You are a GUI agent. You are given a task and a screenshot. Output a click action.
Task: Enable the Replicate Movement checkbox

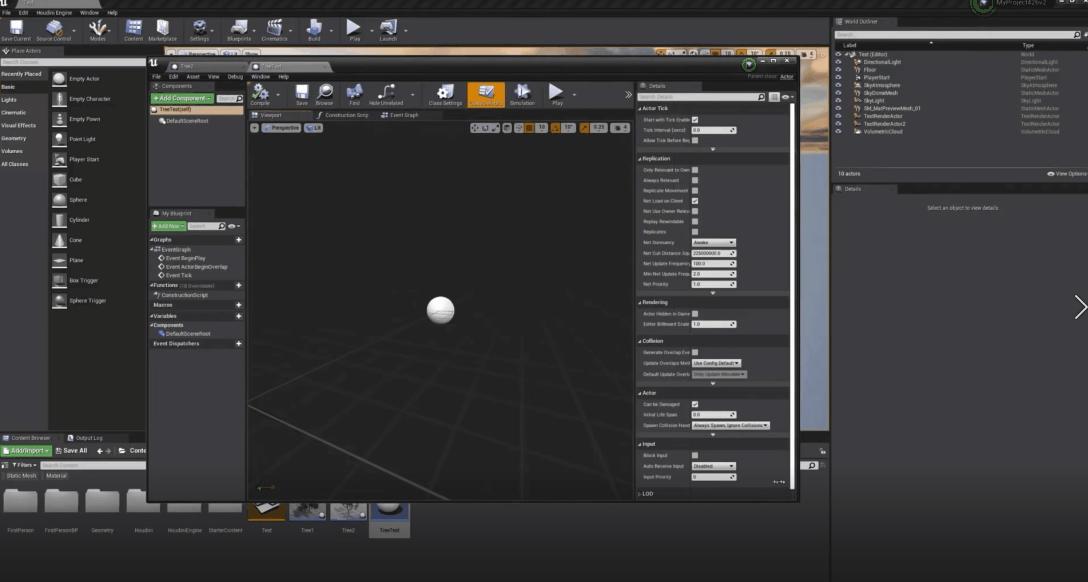(x=694, y=191)
